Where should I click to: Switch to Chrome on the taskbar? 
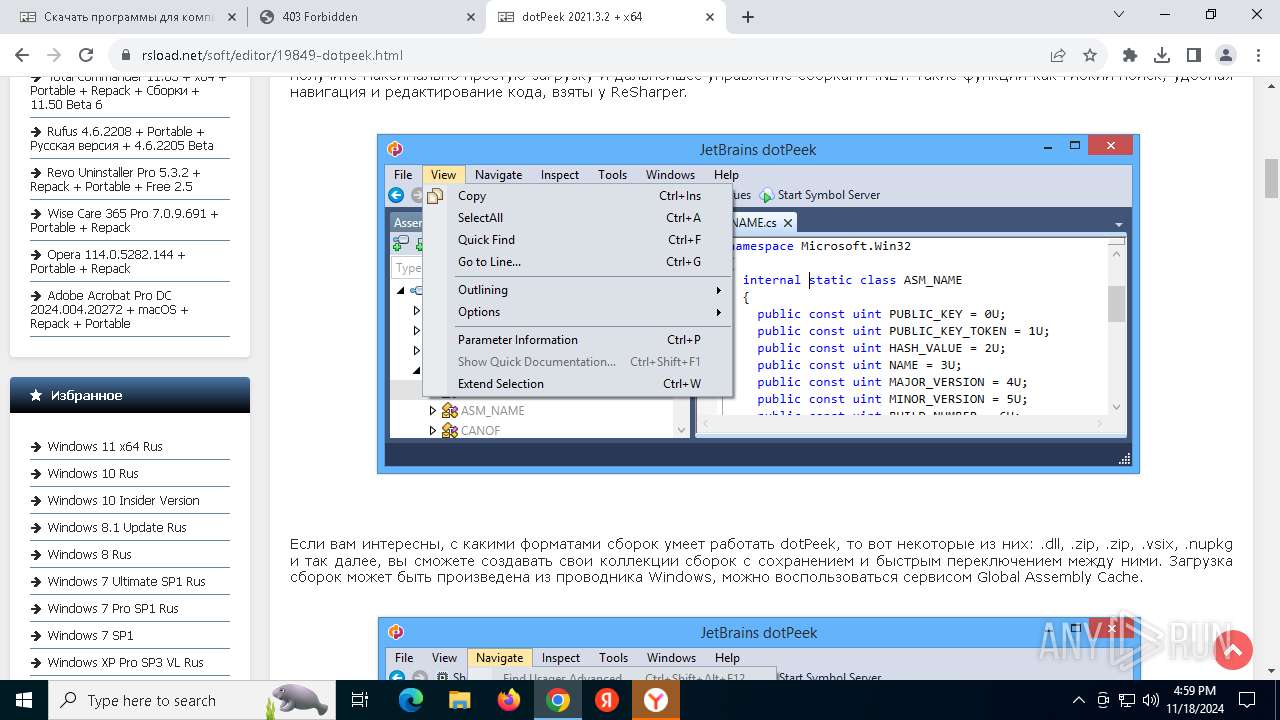[x=558, y=700]
